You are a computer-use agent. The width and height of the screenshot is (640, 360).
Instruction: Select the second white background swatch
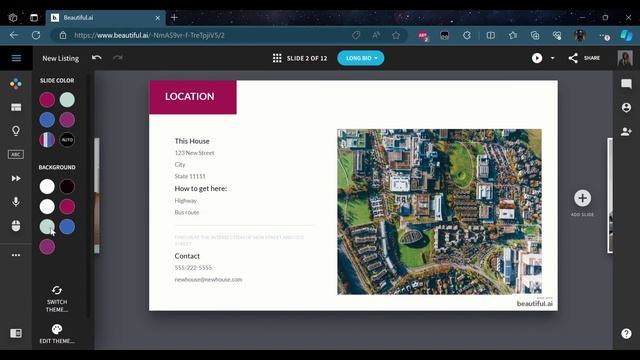coord(47,207)
